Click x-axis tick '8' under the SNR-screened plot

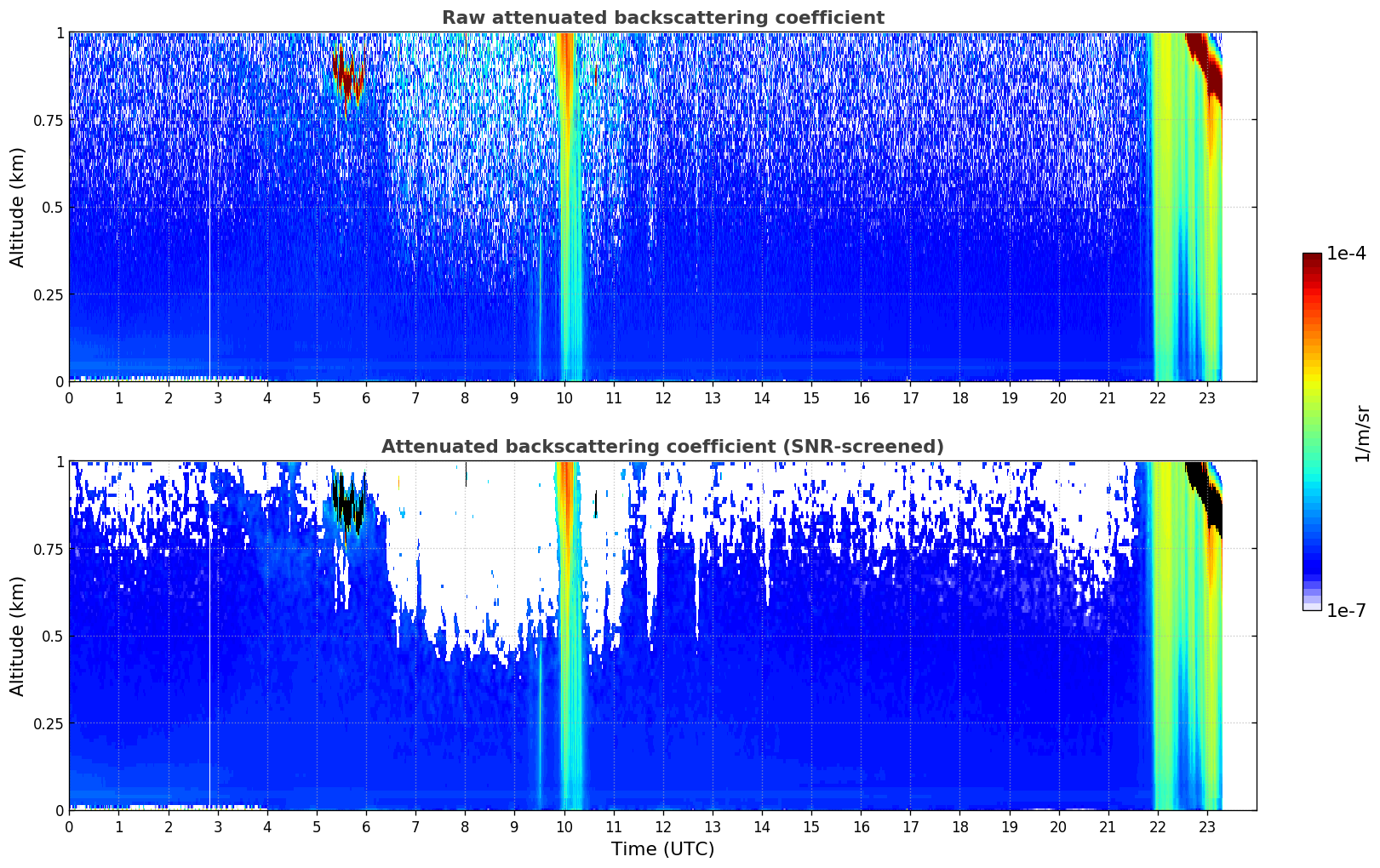(465, 826)
